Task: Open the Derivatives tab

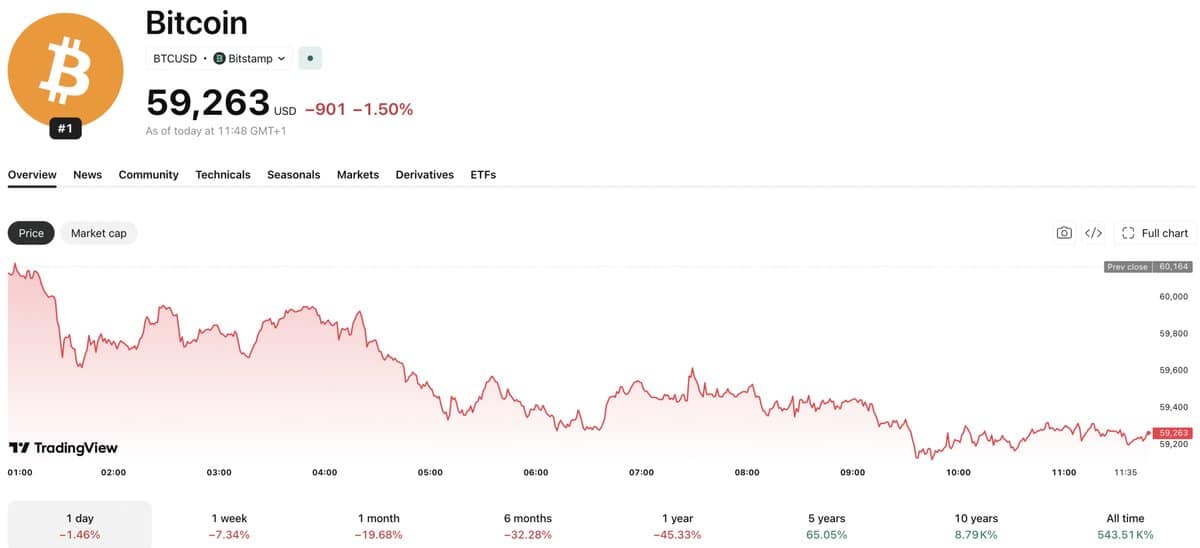Action: pyautogui.click(x=424, y=174)
